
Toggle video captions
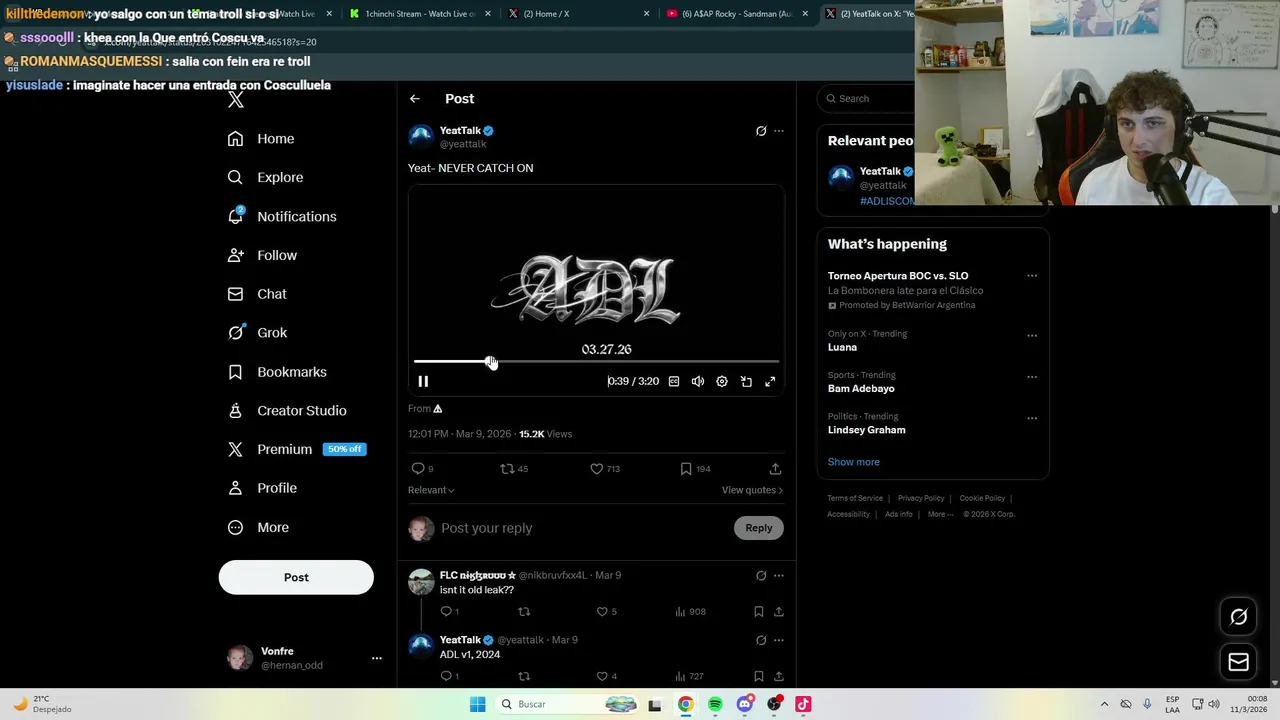click(x=674, y=381)
